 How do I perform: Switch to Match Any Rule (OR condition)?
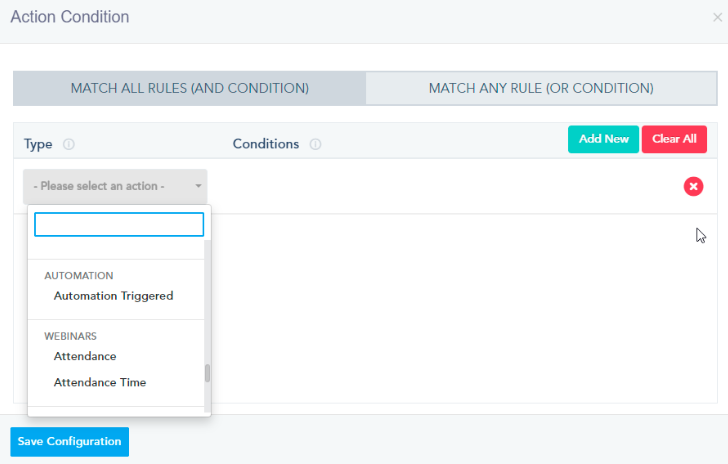click(541, 88)
